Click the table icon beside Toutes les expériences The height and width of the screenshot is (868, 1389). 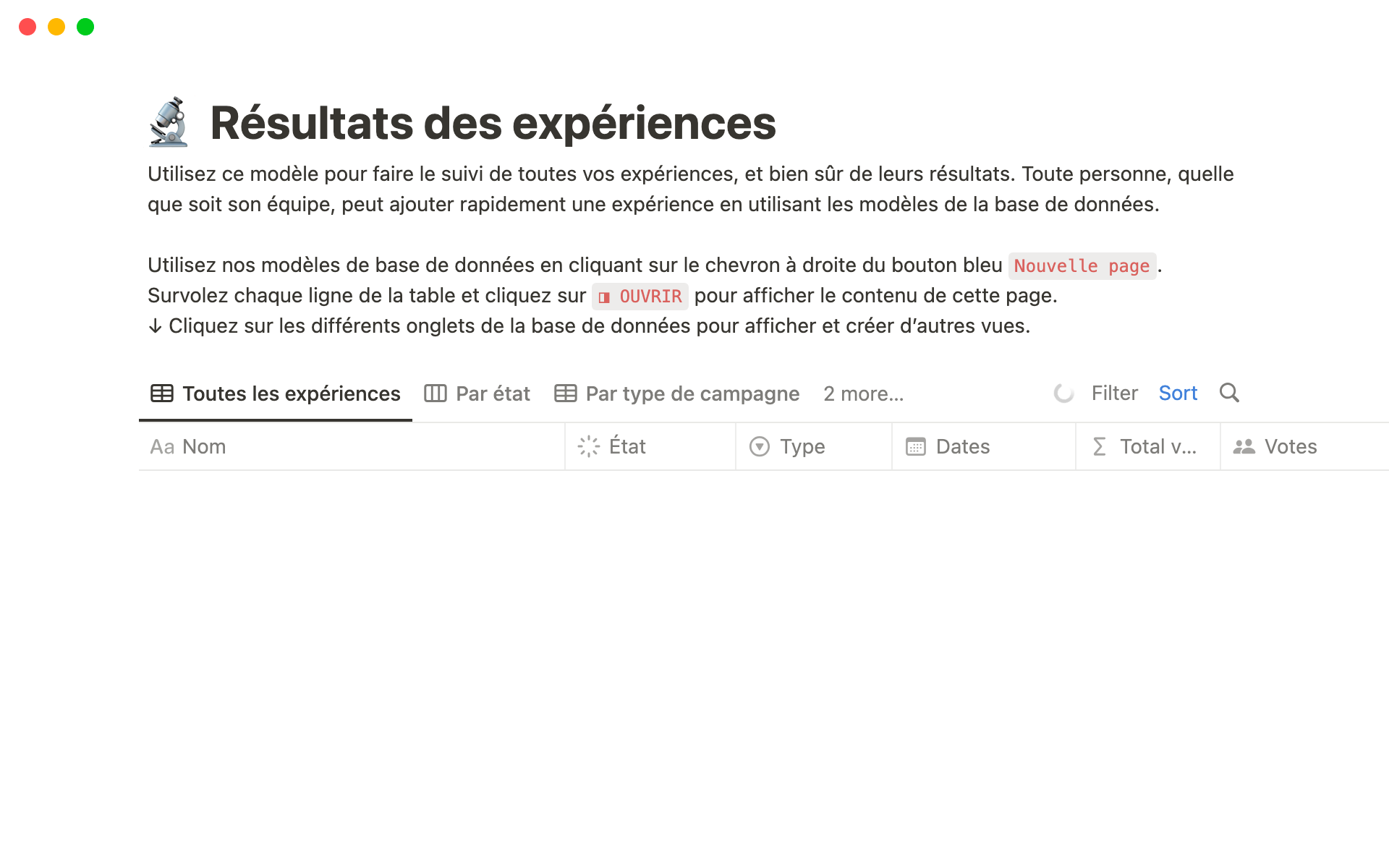161,393
